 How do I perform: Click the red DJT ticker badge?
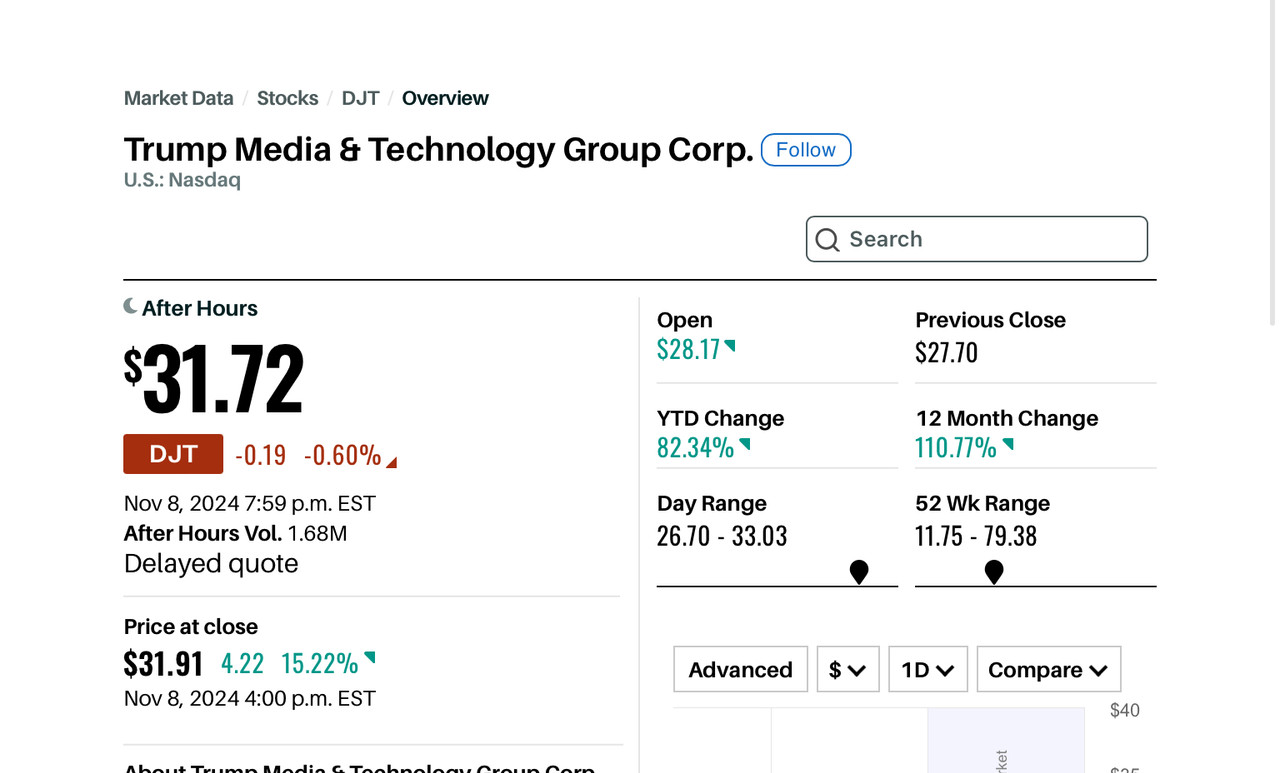pos(173,454)
